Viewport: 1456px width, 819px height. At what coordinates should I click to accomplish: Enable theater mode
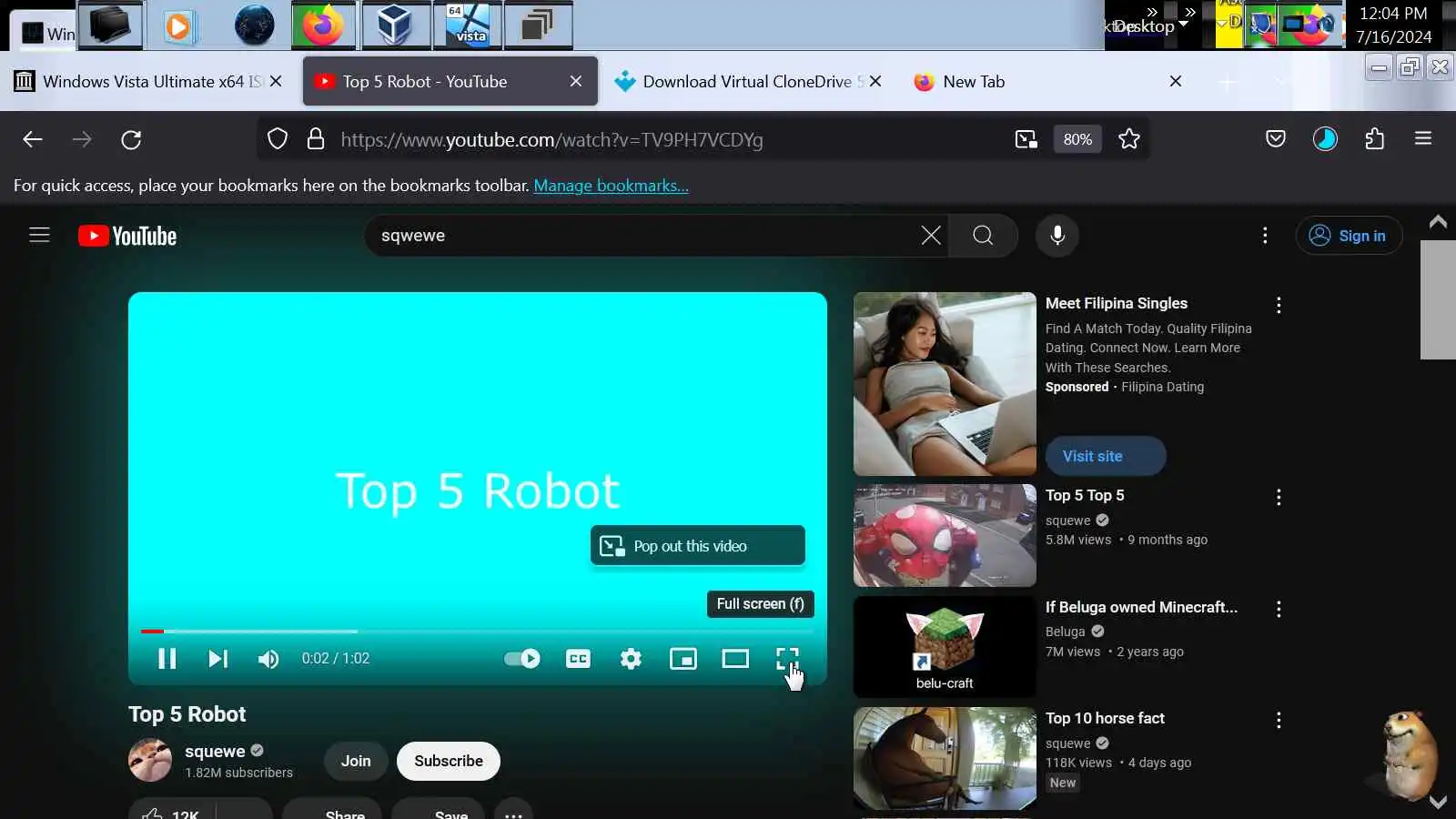point(735,659)
